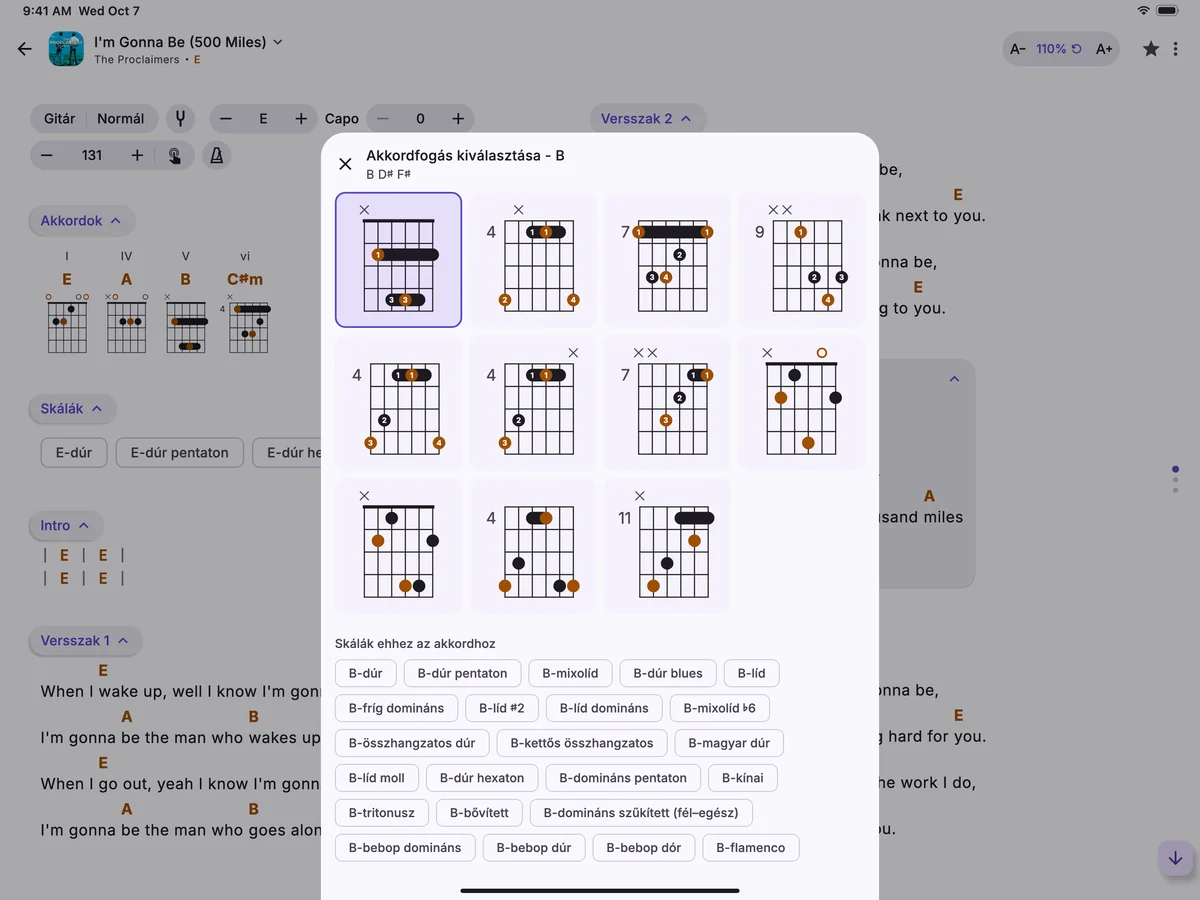Go back using the top-left arrow
This screenshot has height=900, width=1200.
point(25,49)
